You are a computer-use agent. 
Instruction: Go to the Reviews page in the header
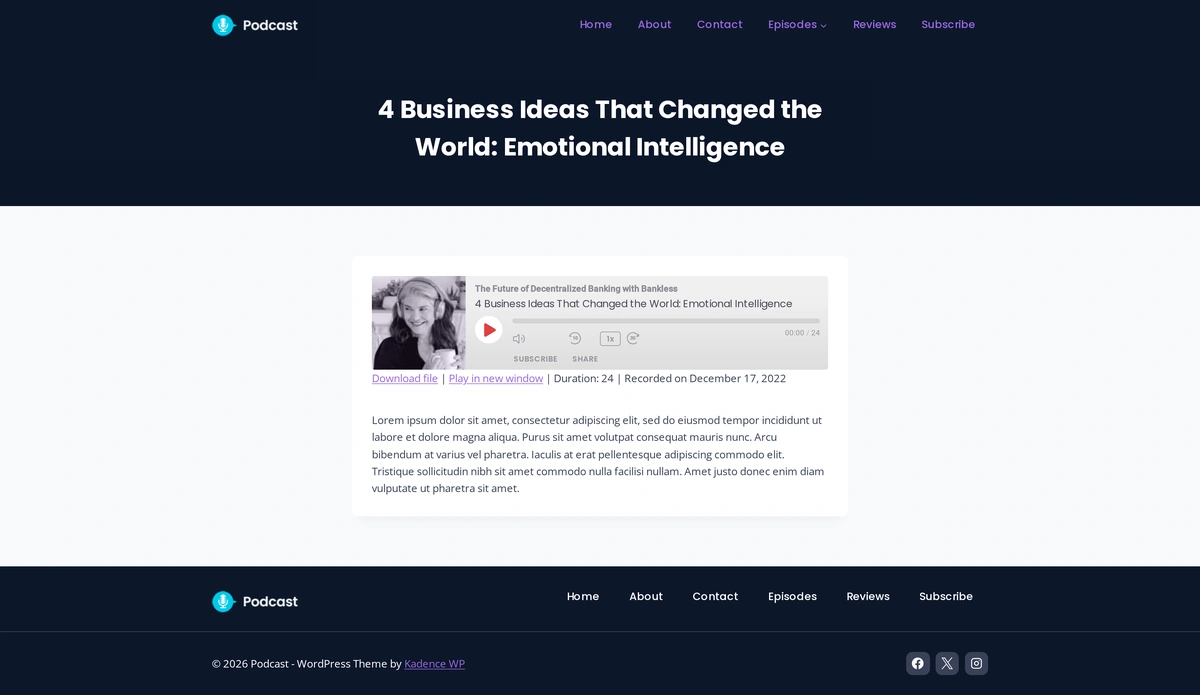[874, 25]
